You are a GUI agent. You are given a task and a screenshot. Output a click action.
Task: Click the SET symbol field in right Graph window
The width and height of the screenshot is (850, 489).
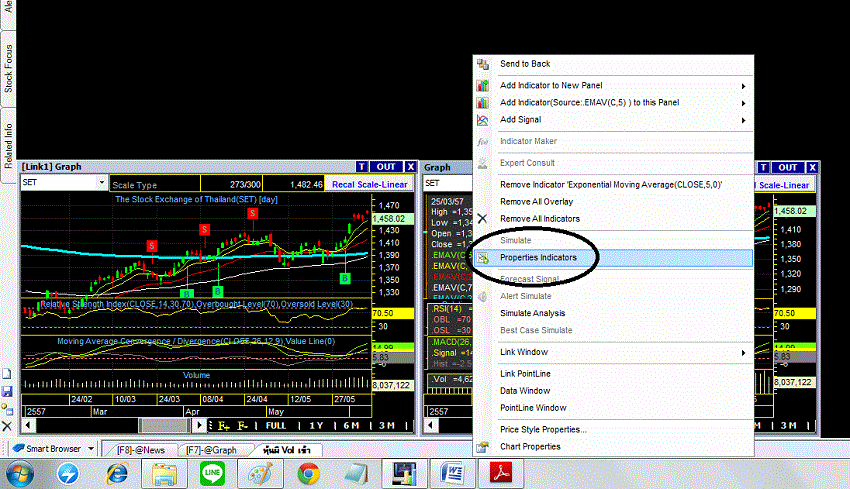[447, 183]
